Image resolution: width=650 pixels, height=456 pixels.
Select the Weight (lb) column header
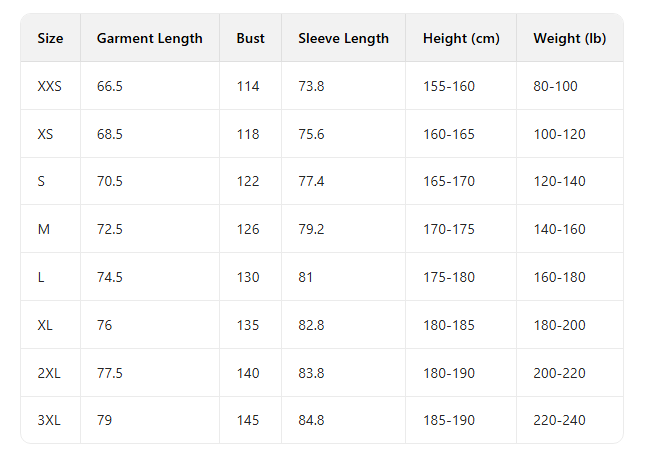tap(569, 39)
